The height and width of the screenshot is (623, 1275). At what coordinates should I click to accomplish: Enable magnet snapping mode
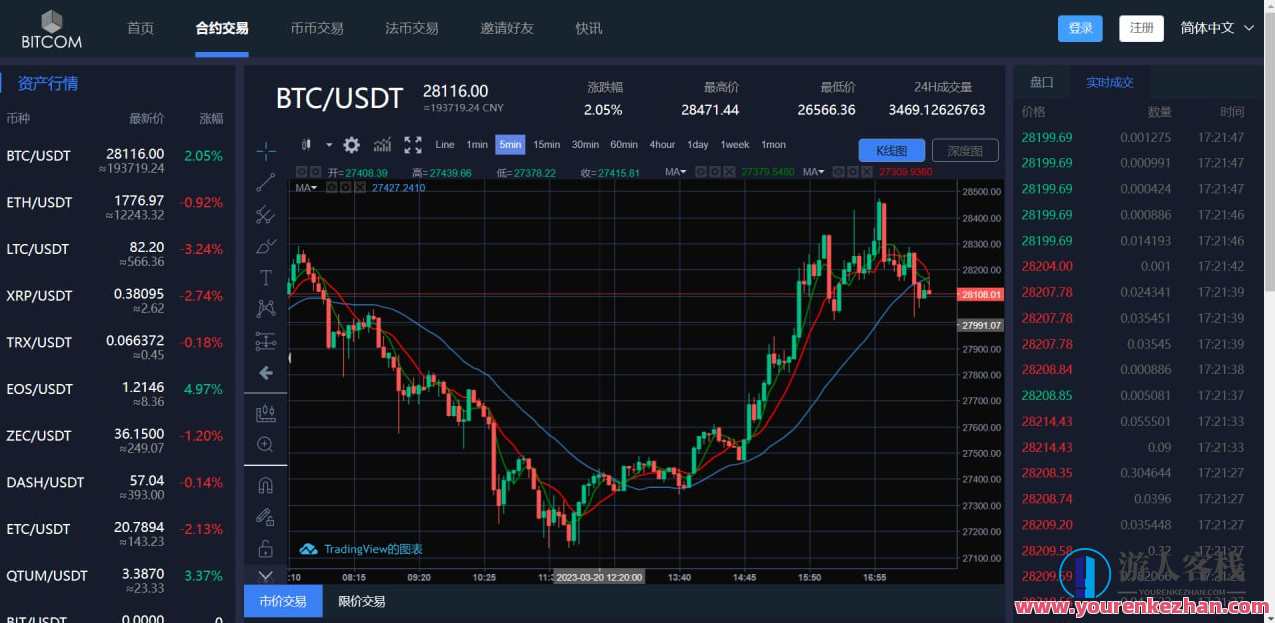265,484
